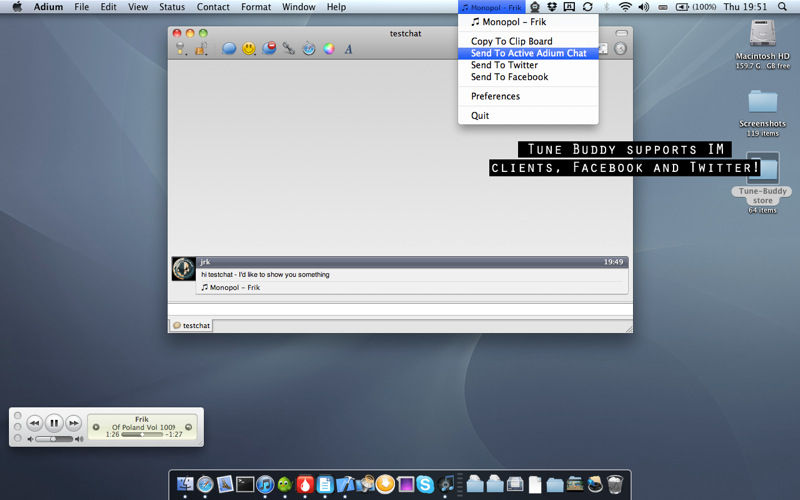Screen dimensions: 800x500
Task: Open the Format menu
Action: coord(256,7)
